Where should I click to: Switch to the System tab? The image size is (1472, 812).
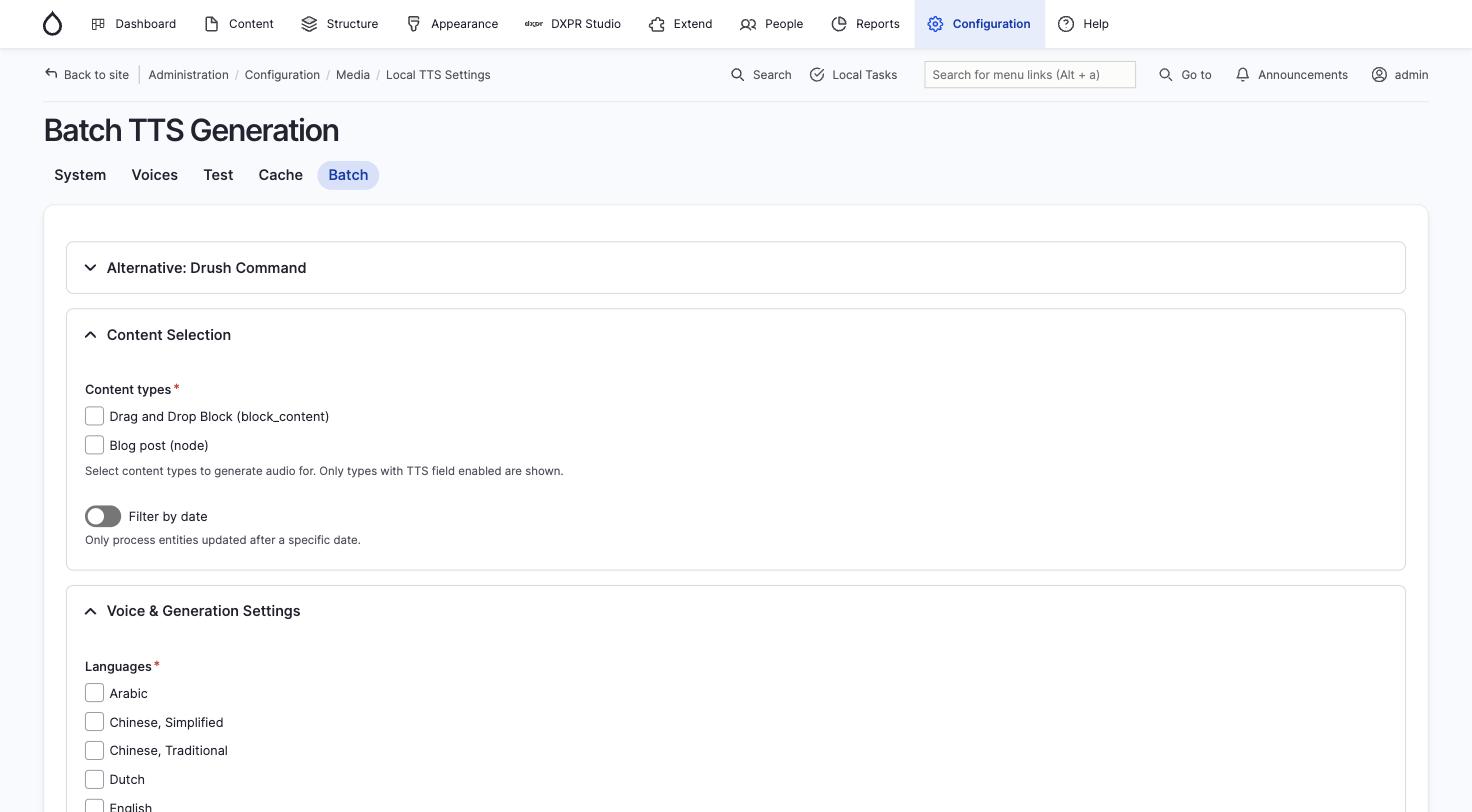tap(80, 175)
